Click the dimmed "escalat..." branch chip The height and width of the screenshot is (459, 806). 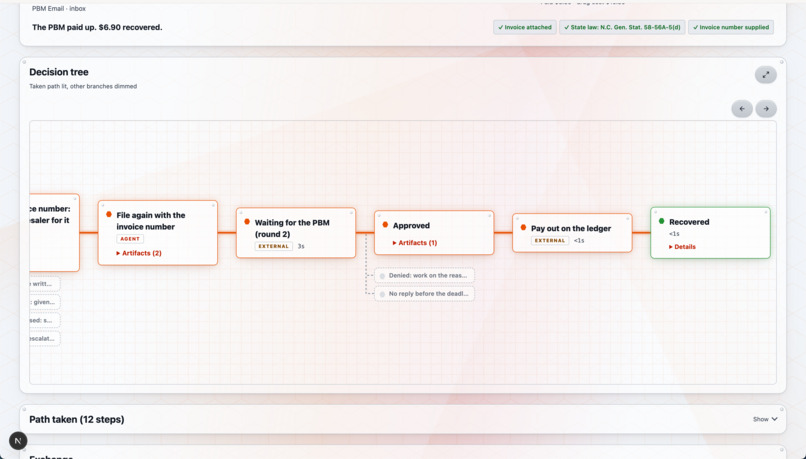pyautogui.click(x=45, y=339)
